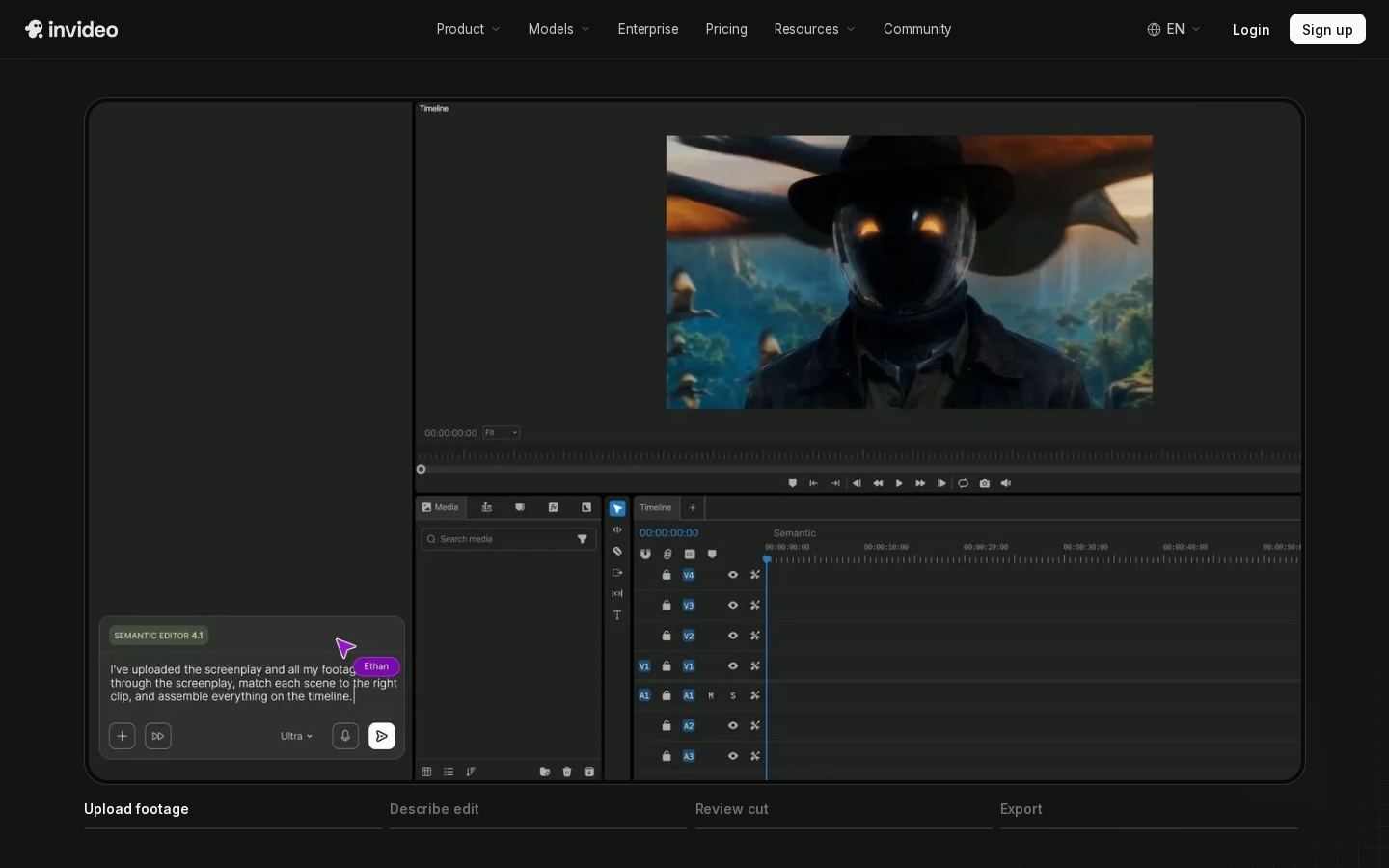The width and height of the screenshot is (1389, 868).
Task: Expand the Models menu
Action: pos(558,29)
